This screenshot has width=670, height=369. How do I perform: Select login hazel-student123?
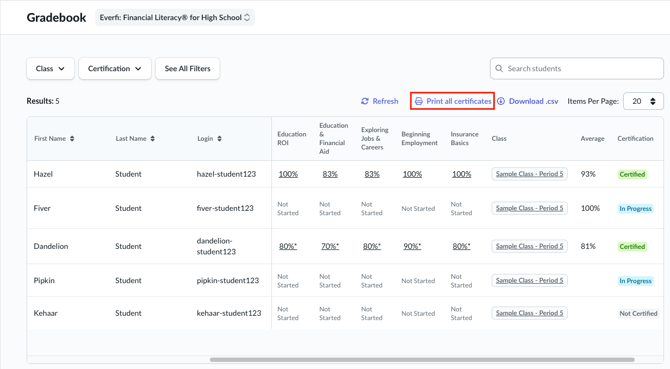(226, 174)
